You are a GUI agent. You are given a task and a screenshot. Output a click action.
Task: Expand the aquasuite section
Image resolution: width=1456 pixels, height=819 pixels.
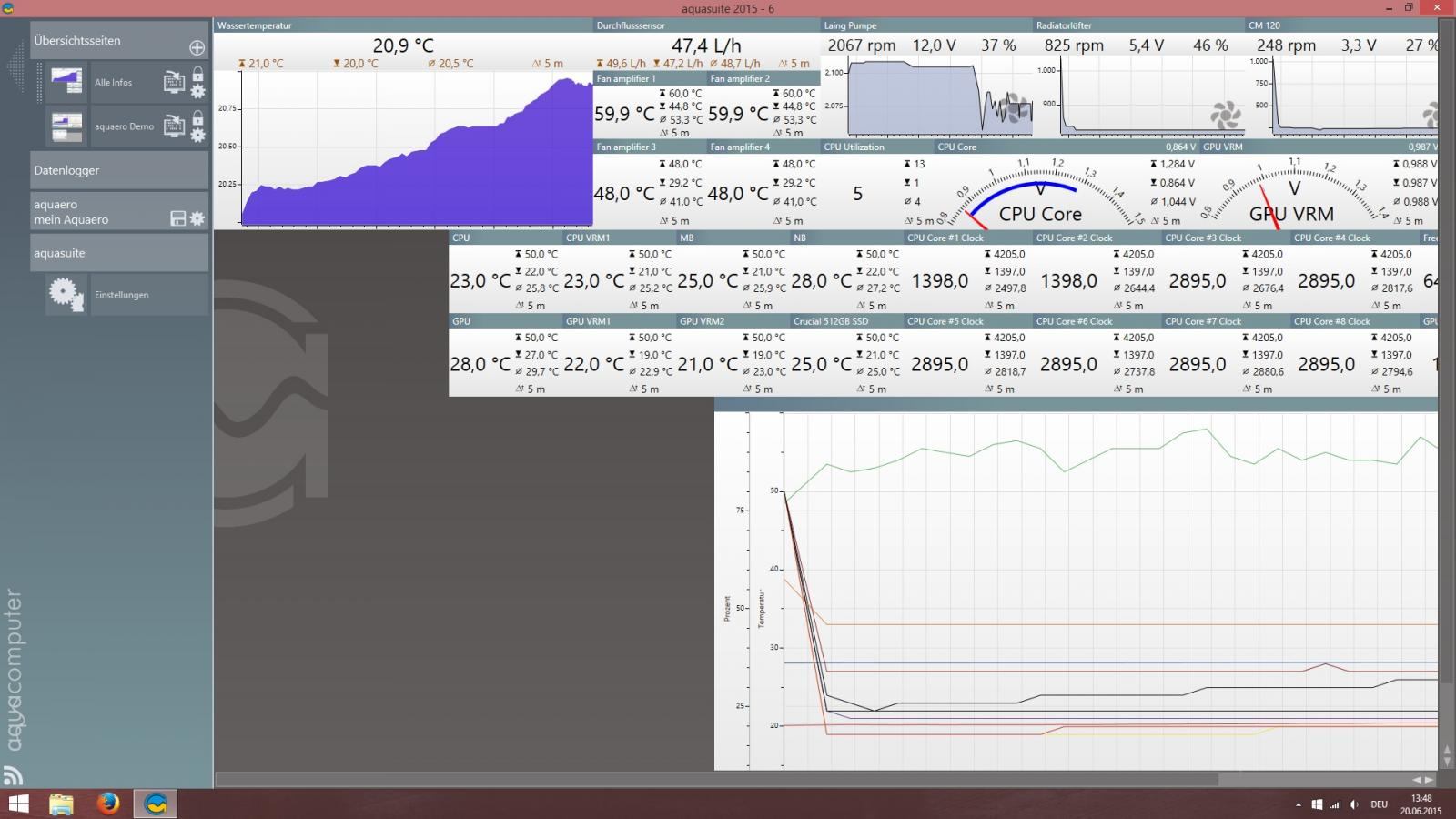[x=119, y=253]
